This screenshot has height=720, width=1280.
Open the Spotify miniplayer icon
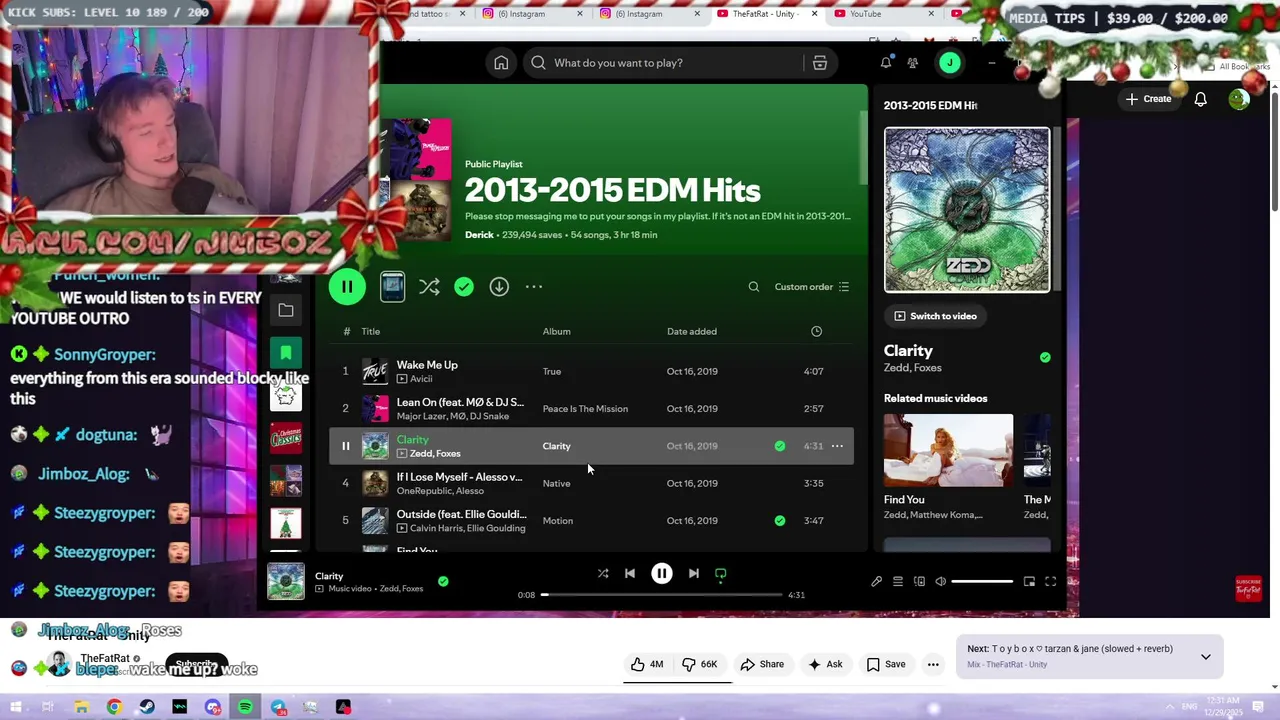pos(1029,582)
